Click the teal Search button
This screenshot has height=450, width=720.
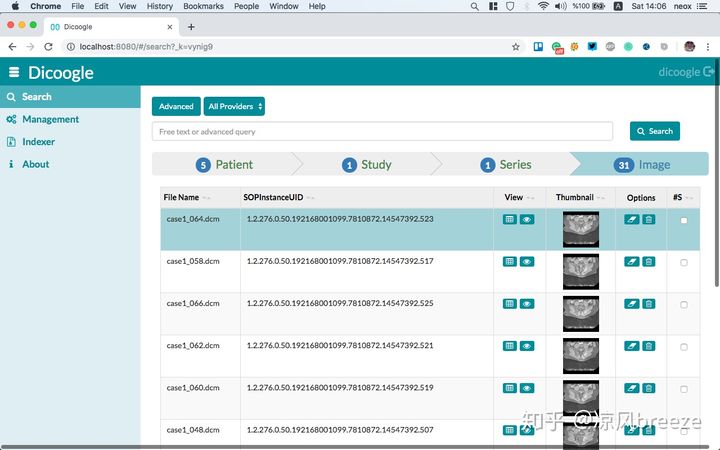point(655,131)
